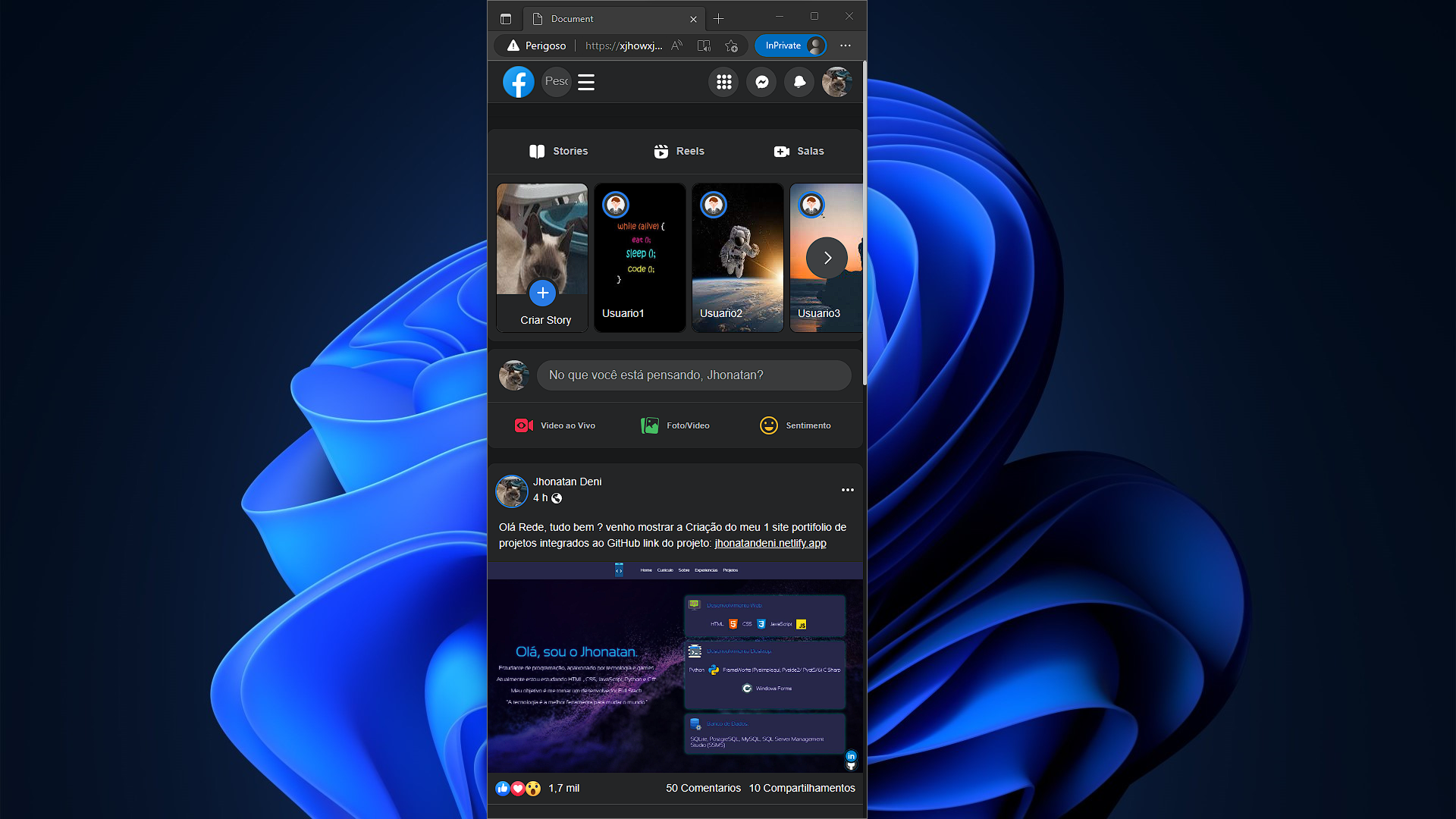Open the immersive reader icon
The width and height of the screenshot is (1456, 819).
click(704, 45)
